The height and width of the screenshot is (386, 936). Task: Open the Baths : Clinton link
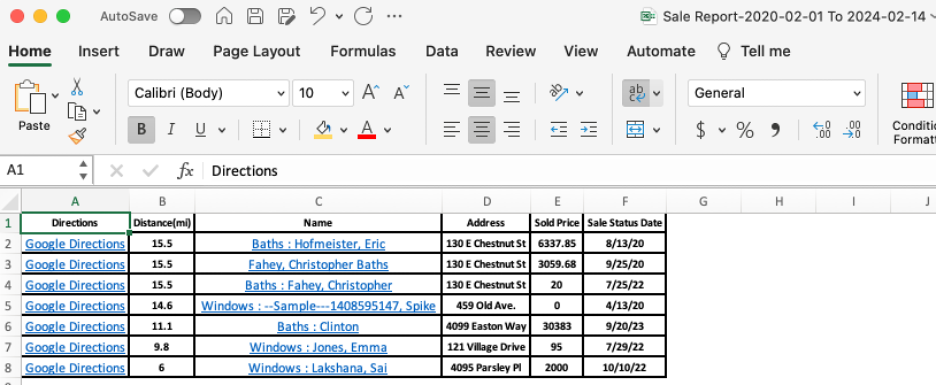click(318, 326)
